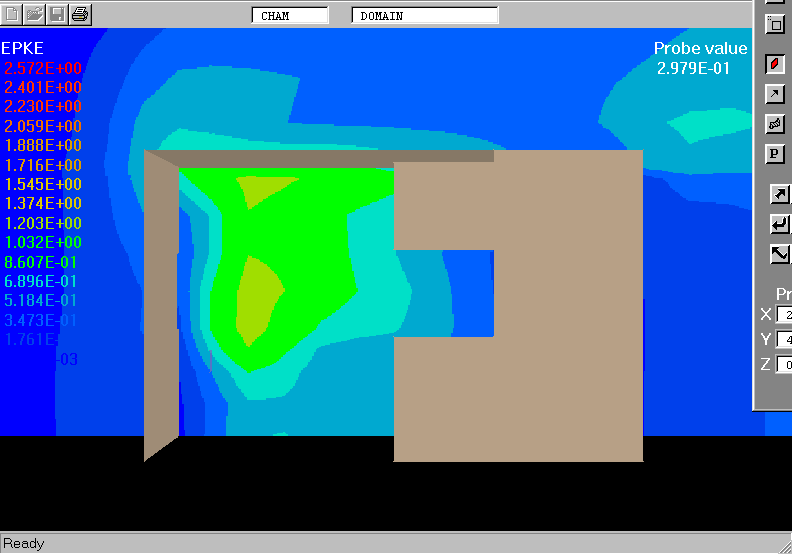This screenshot has width=792, height=554.
Task: Toggle the iso-surface display button
Action: (x=775, y=124)
